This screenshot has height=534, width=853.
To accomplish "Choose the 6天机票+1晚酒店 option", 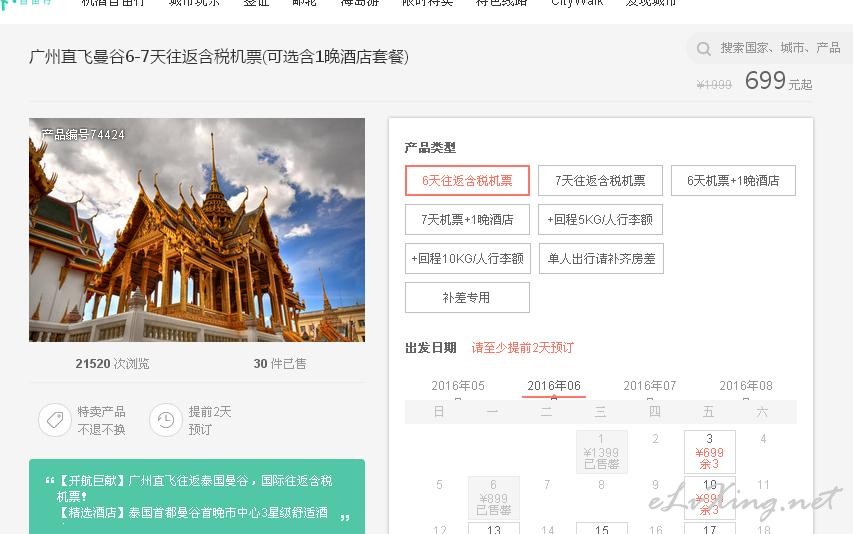I will (x=733, y=181).
